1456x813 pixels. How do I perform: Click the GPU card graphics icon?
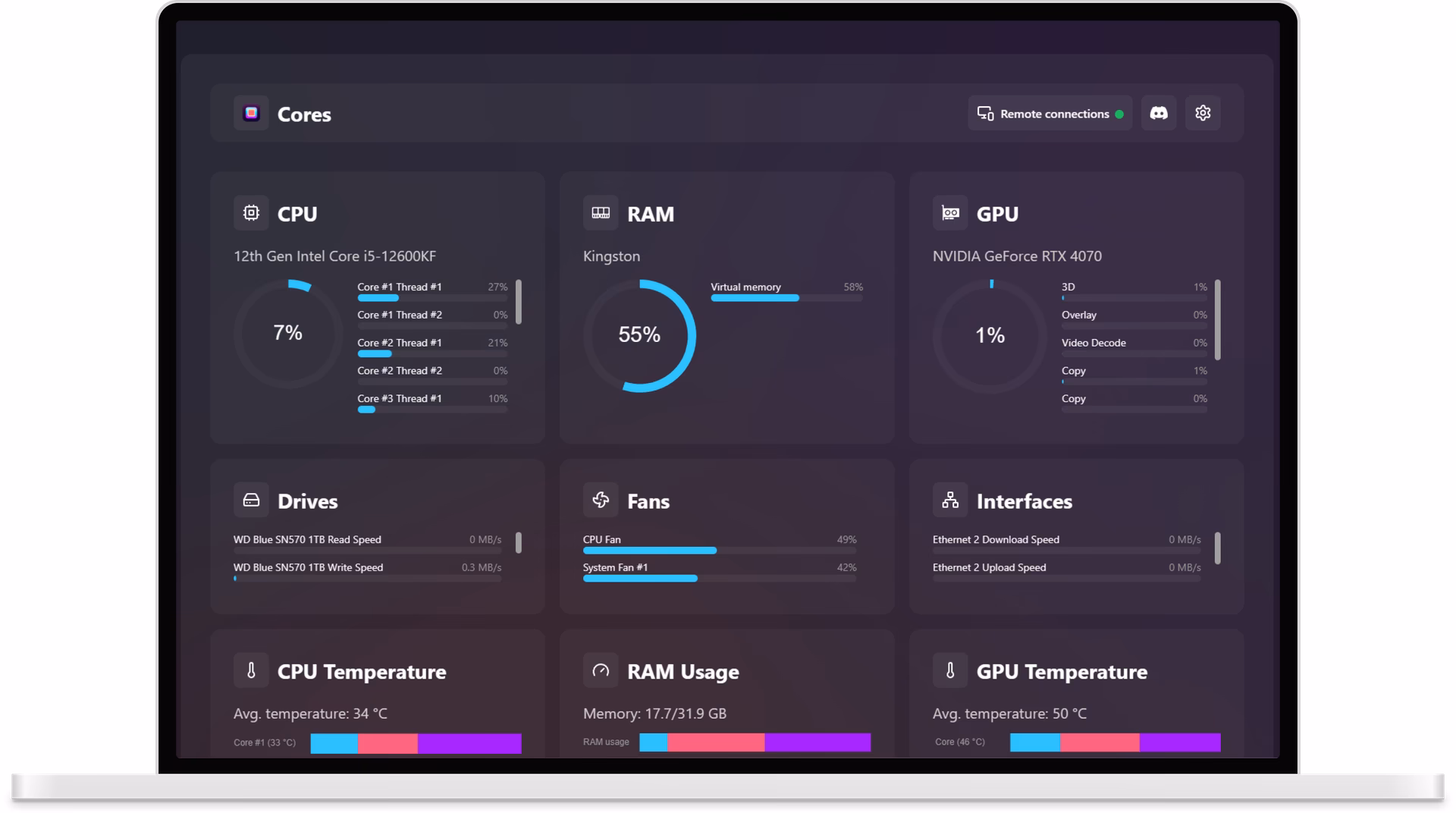[x=950, y=213]
